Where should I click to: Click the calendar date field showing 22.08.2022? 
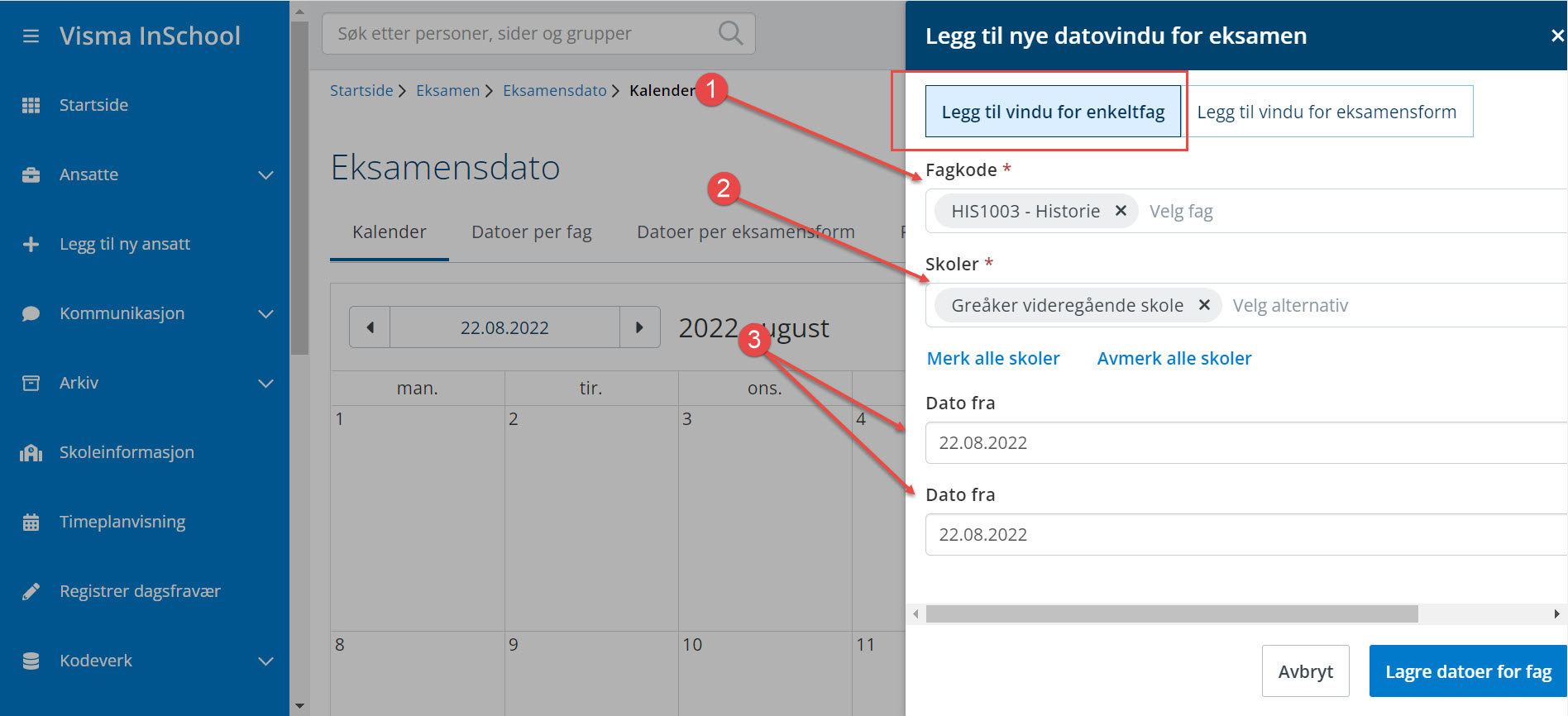[504, 327]
